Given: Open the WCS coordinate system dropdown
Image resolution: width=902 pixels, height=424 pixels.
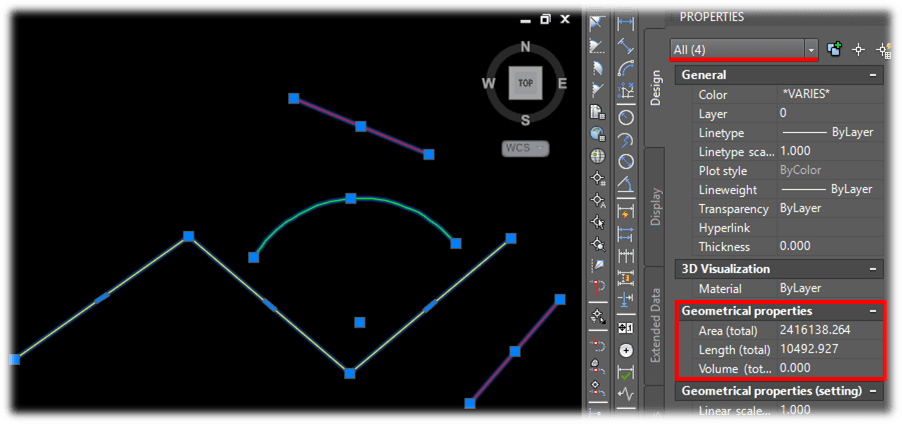Looking at the screenshot, I should pos(525,148).
